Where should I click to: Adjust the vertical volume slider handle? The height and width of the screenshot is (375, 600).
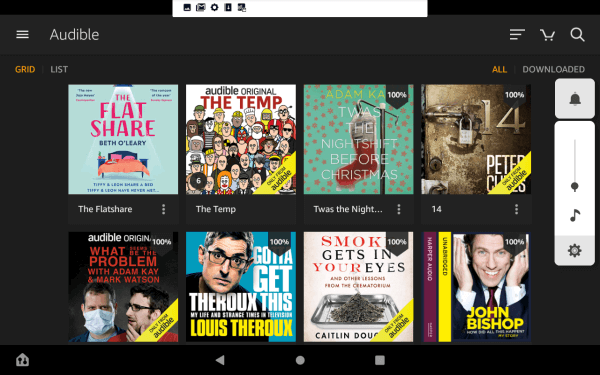(x=574, y=186)
